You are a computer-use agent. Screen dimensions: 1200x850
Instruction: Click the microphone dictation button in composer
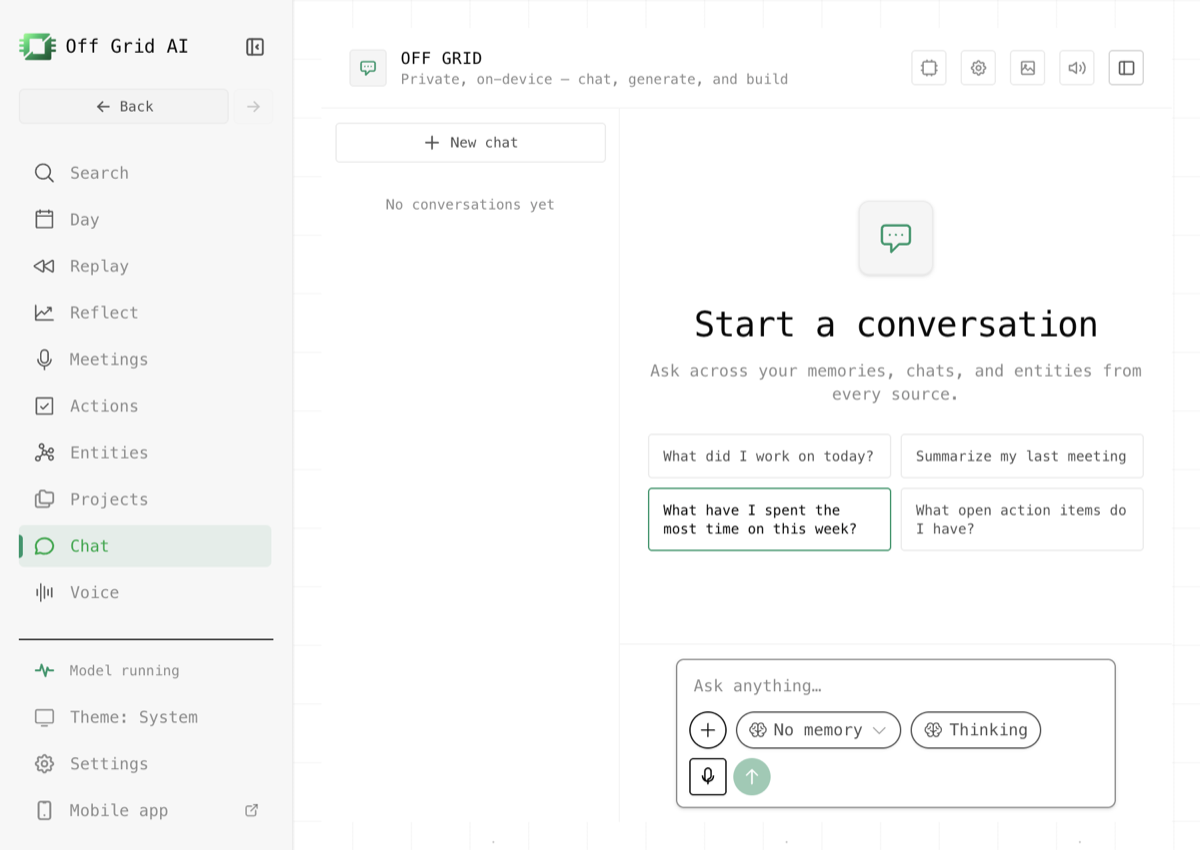(x=708, y=776)
